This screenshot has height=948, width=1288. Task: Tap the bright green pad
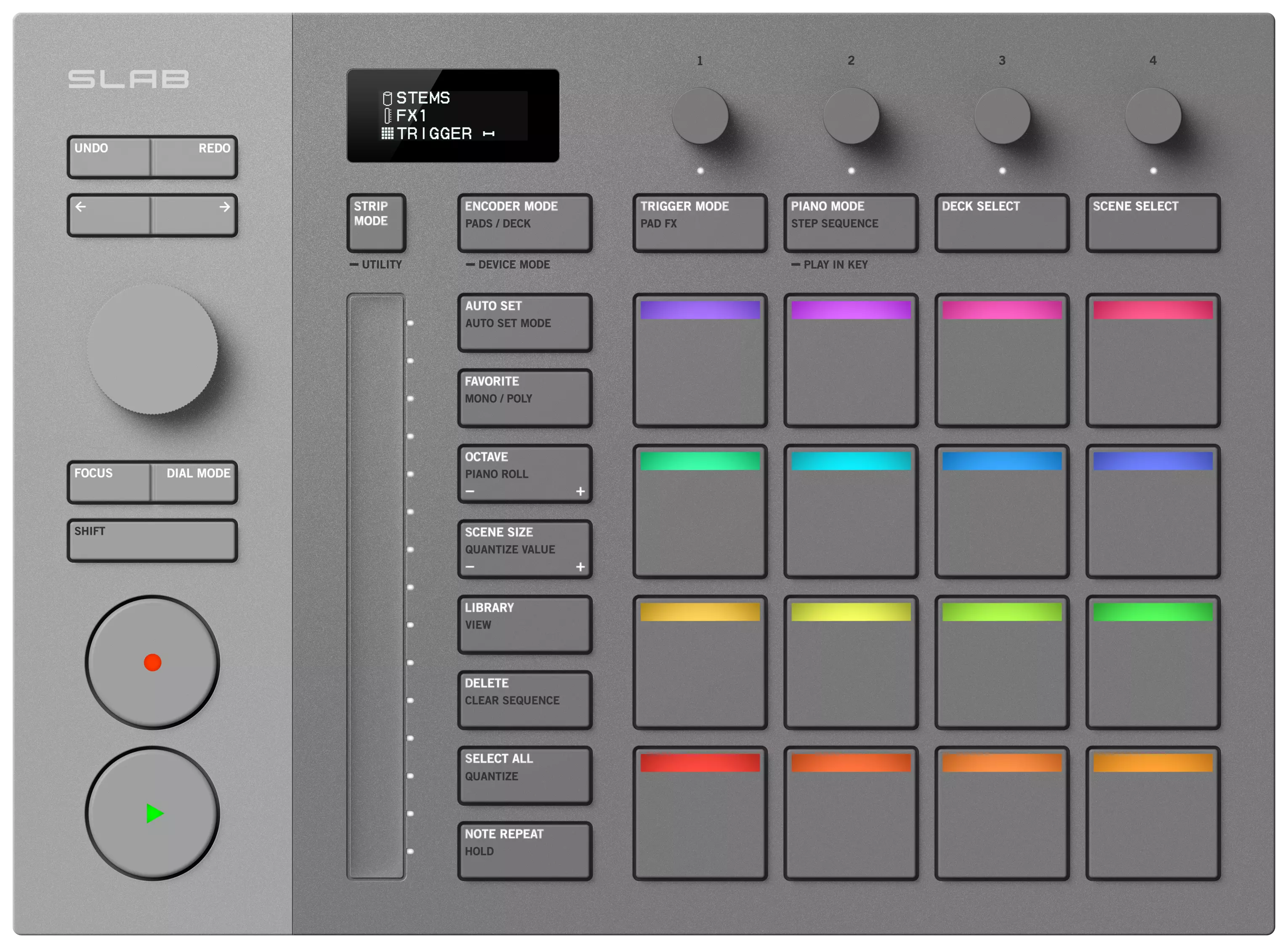coord(1152,662)
